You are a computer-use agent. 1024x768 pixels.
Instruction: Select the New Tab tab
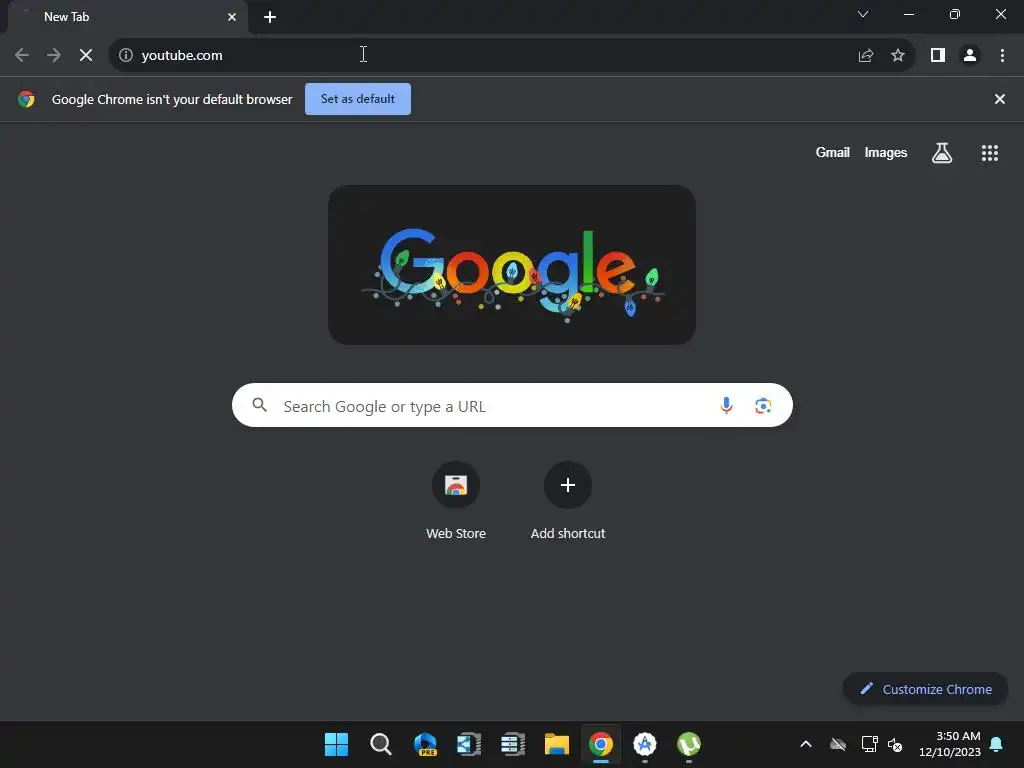click(127, 17)
